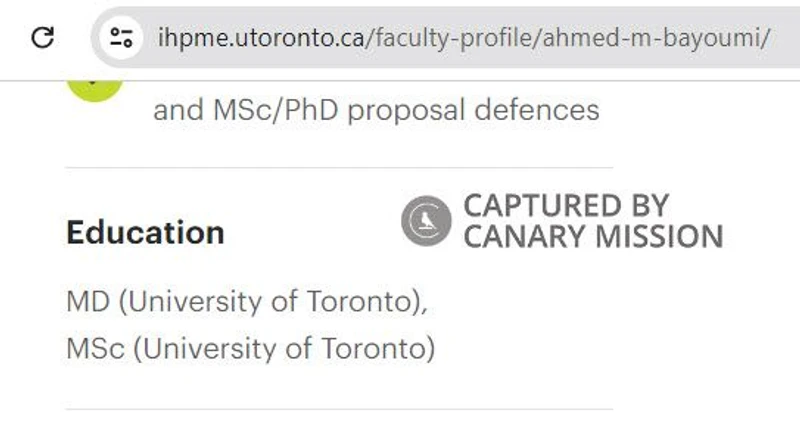This screenshot has width=800, height=439.
Task: Click the MD (University of Toronto) line
Action: (x=247, y=301)
